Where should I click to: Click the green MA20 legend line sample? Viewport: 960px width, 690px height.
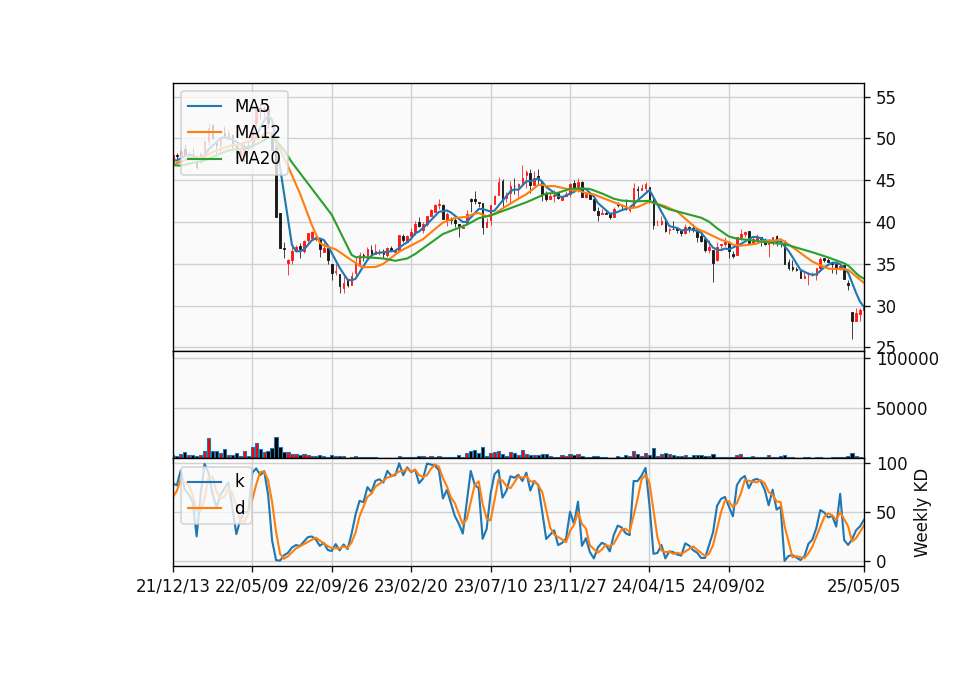(204, 159)
